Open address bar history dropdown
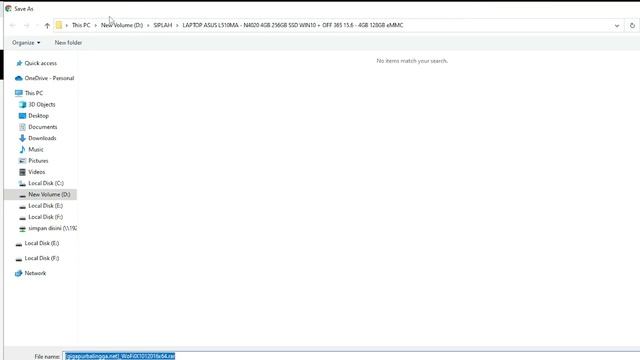This screenshot has width=640, height=360. [x=617, y=26]
